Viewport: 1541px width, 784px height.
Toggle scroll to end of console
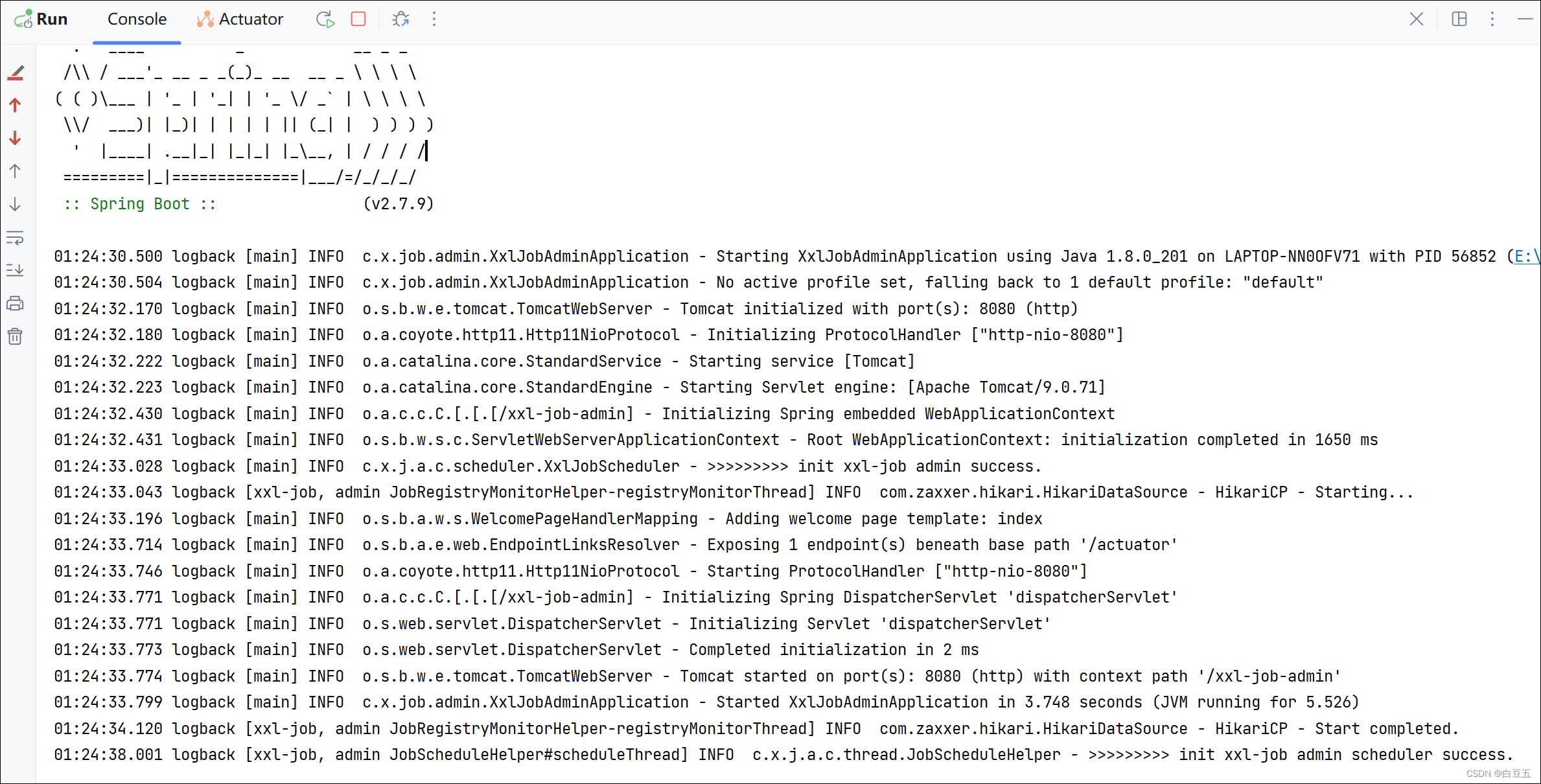click(x=16, y=270)
